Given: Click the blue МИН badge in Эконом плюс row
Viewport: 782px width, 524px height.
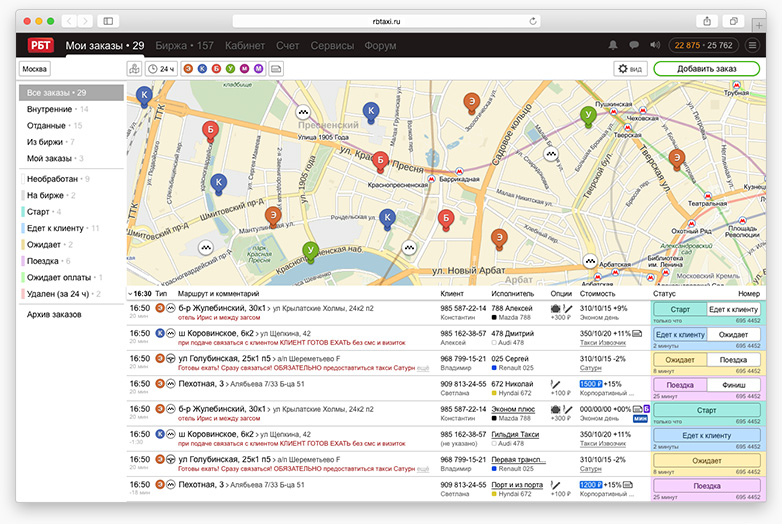Looking at the screenshot, I should 640,419.
